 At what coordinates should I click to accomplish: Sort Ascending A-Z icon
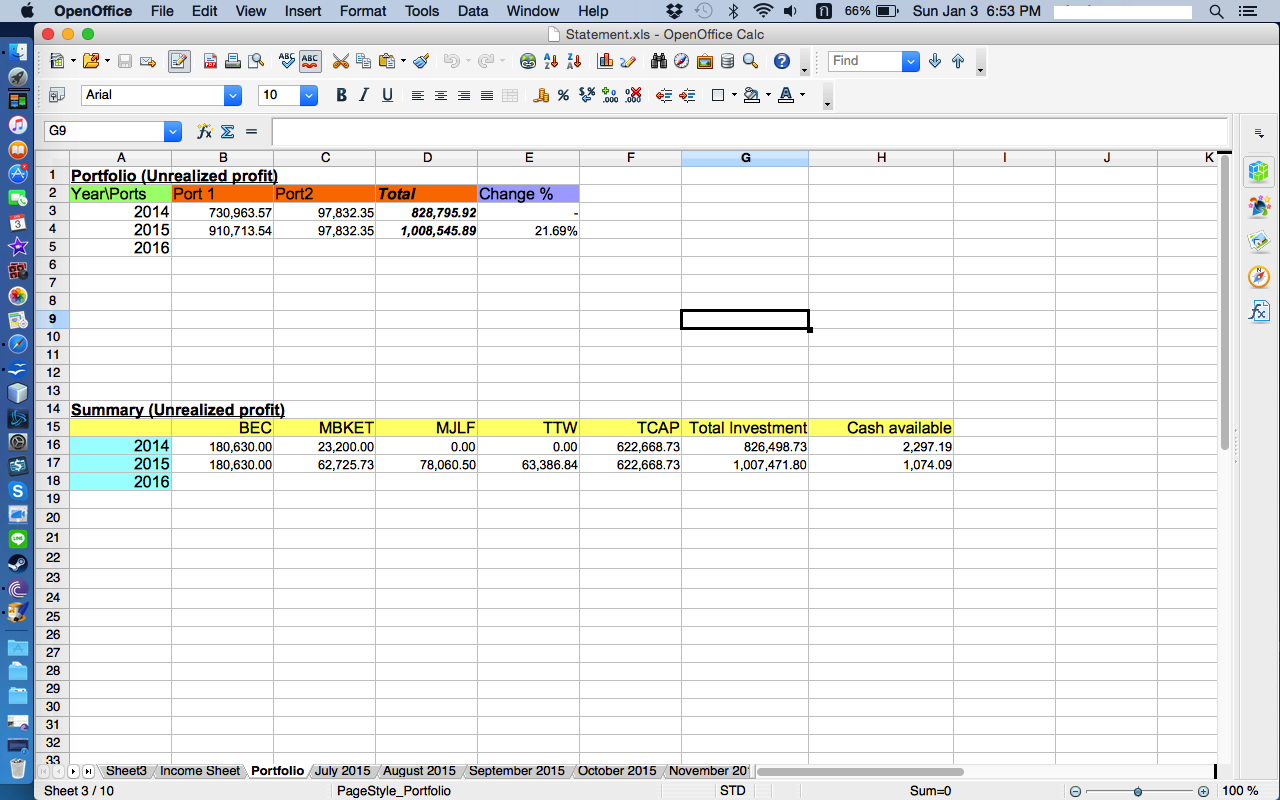(550, 61)
